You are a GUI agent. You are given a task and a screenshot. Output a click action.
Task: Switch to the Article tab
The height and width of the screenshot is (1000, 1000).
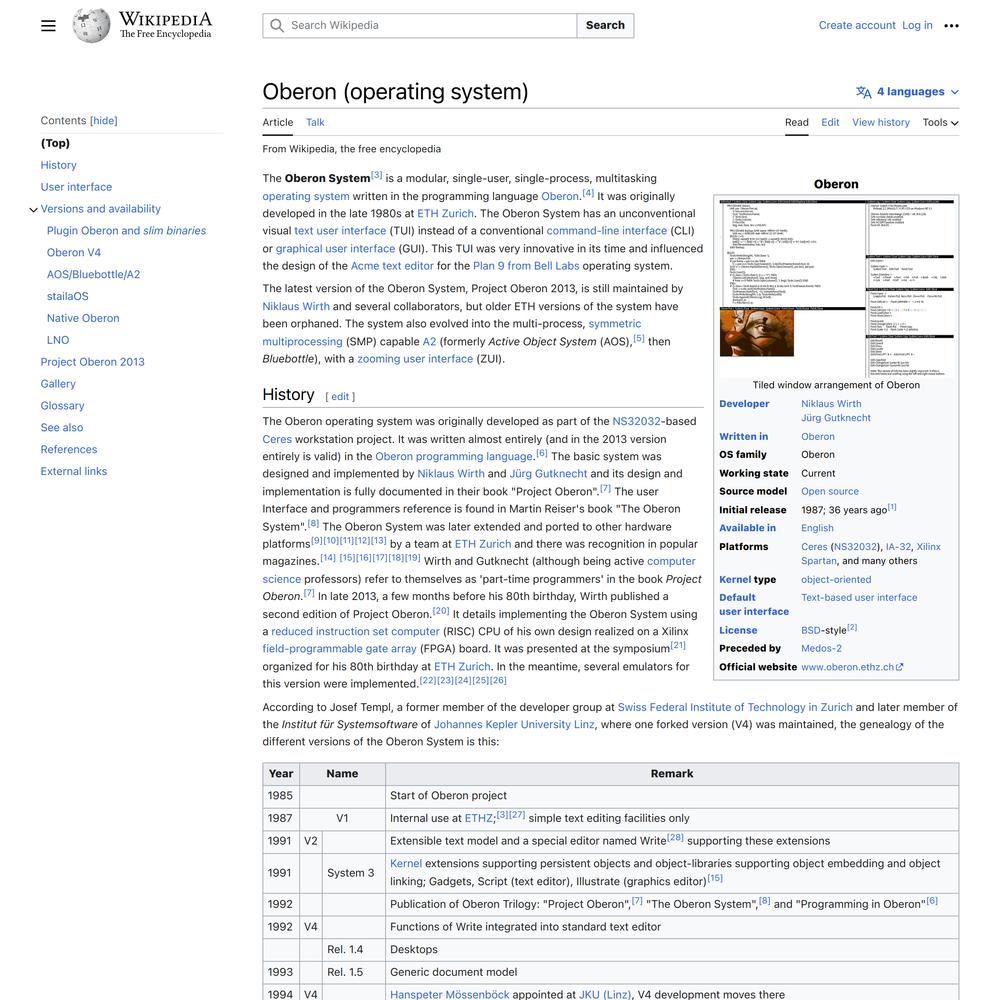[x=278, y=122]
